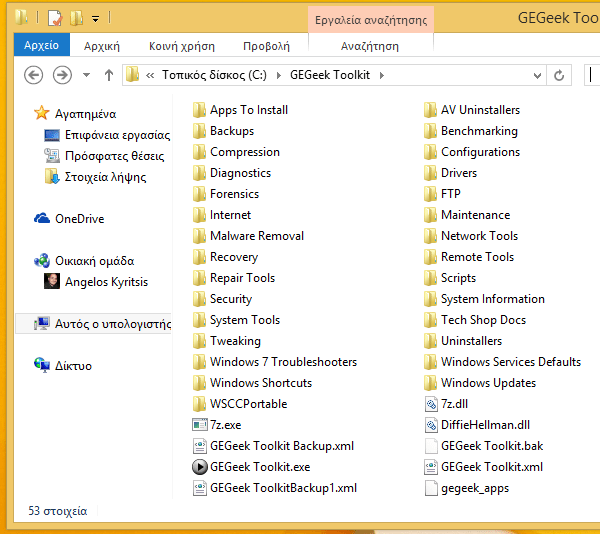Image resolution: width=600 pixels, height=534 pixels.
Task: Click the Properties quick access icon
Action: click(55, 18)
